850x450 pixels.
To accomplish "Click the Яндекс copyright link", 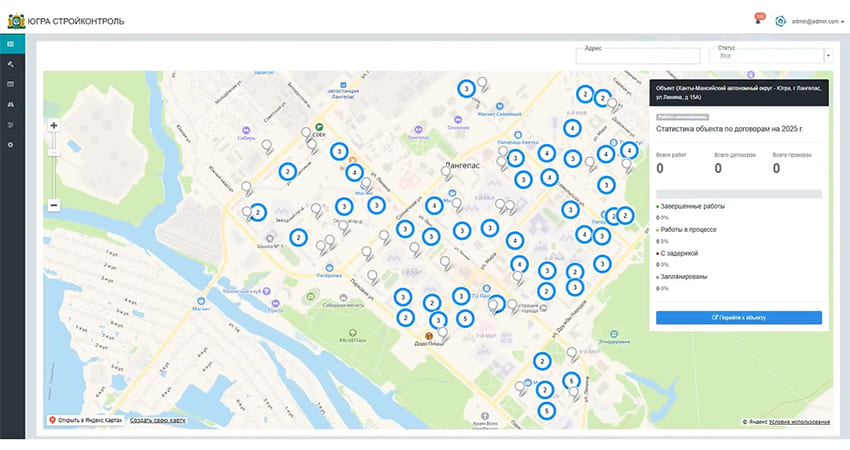I will [755, 422].
